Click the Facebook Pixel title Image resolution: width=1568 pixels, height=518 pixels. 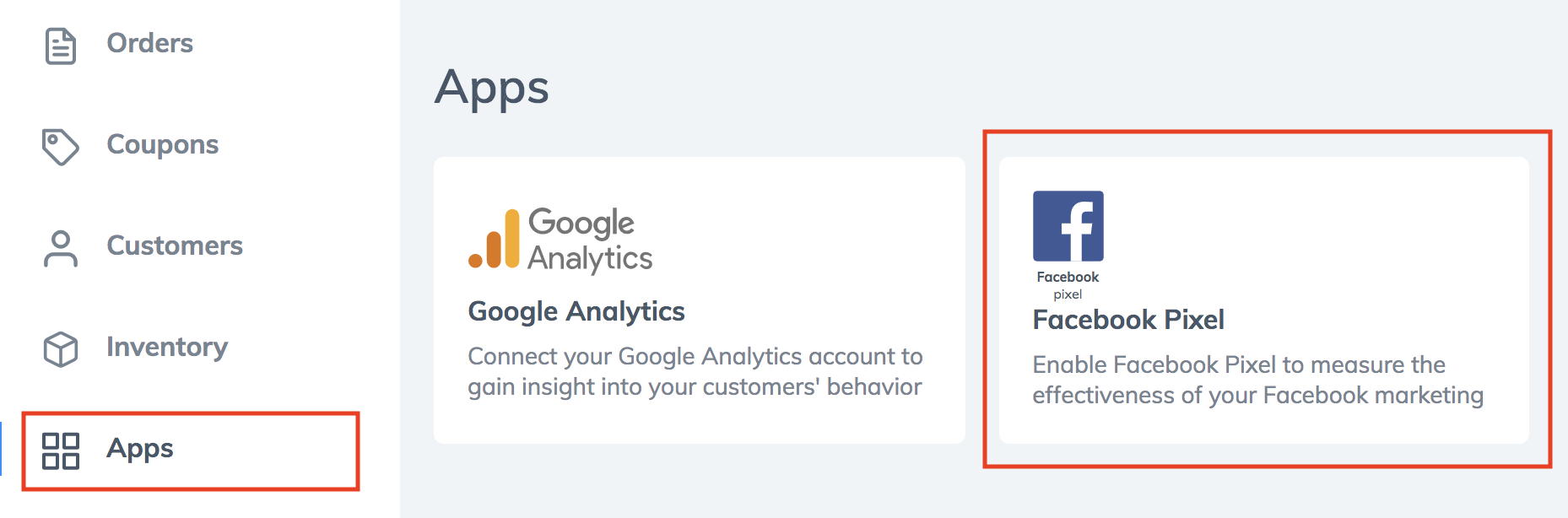click(x=1128, y=320)
